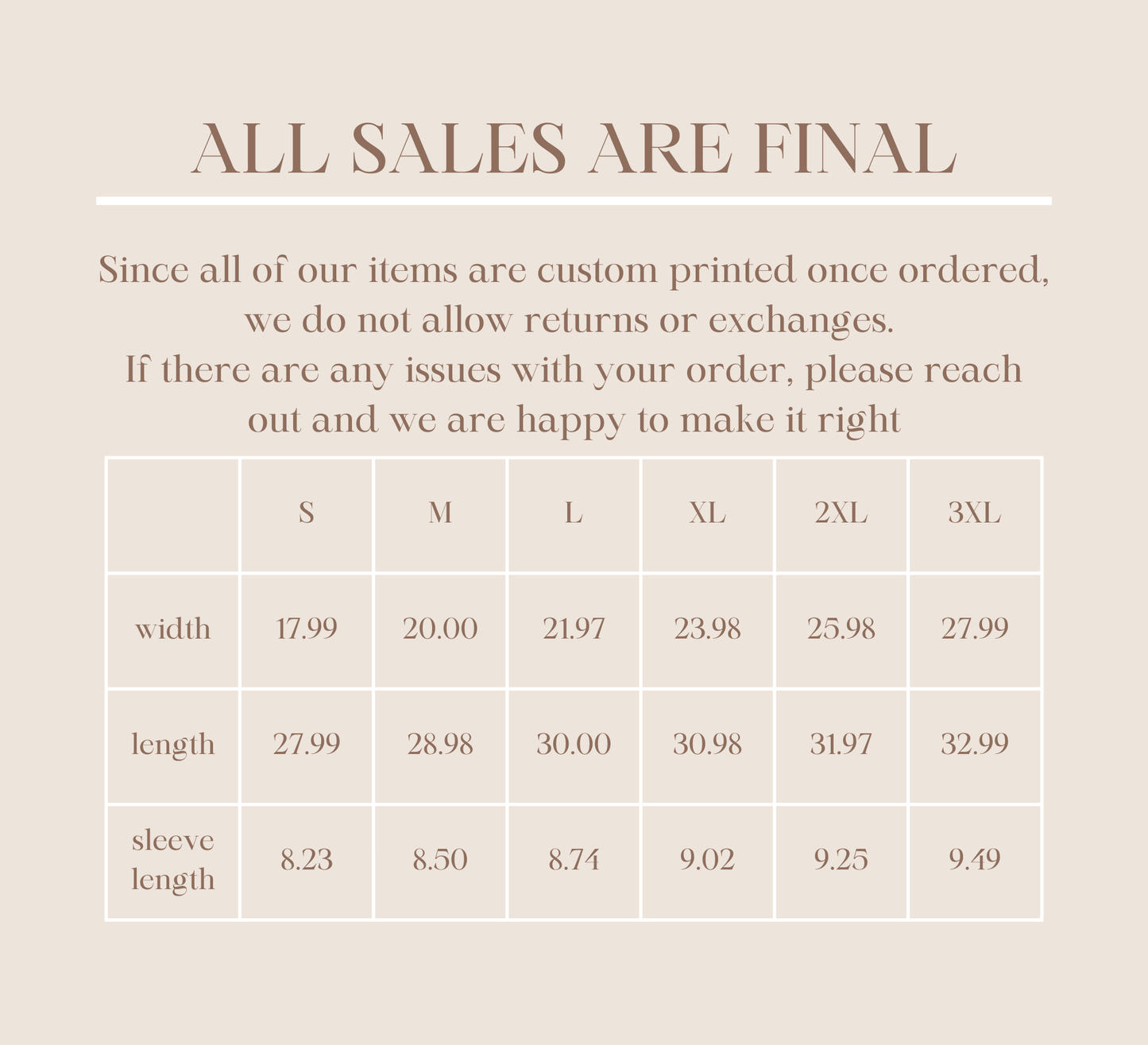Click the 'happy to make it right' text line
The image size is (1148, 1045).
(574, 420)
